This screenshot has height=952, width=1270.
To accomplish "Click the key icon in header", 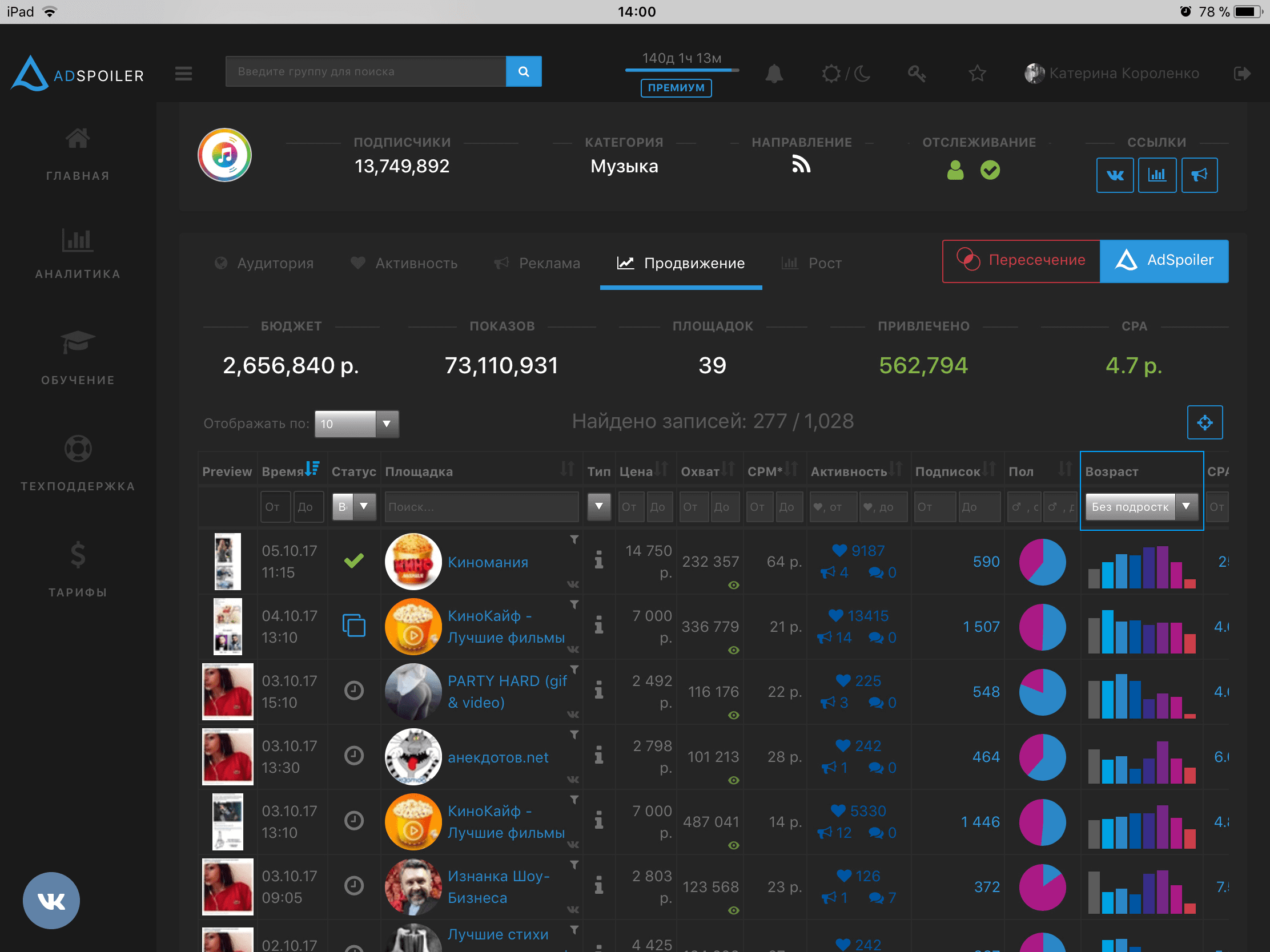I will 917,74.
